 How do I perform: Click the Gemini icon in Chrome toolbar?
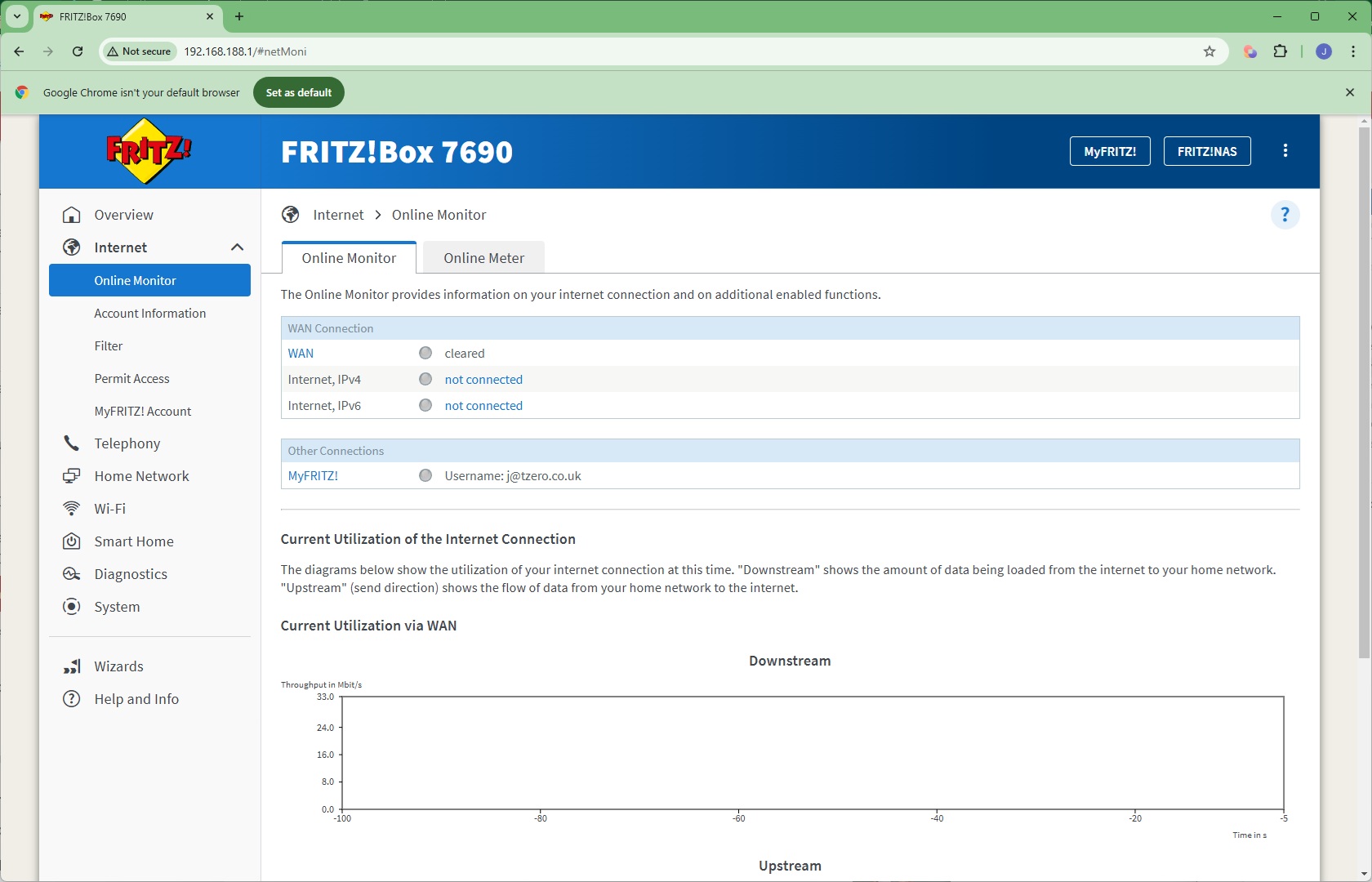click(x=1250, y=51)
